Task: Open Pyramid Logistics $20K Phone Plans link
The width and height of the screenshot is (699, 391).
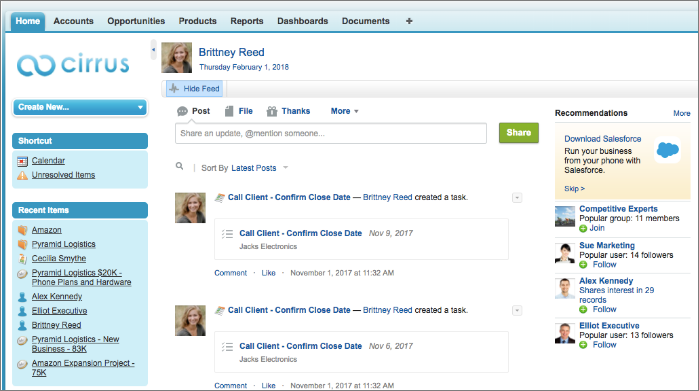Action: 81,277
